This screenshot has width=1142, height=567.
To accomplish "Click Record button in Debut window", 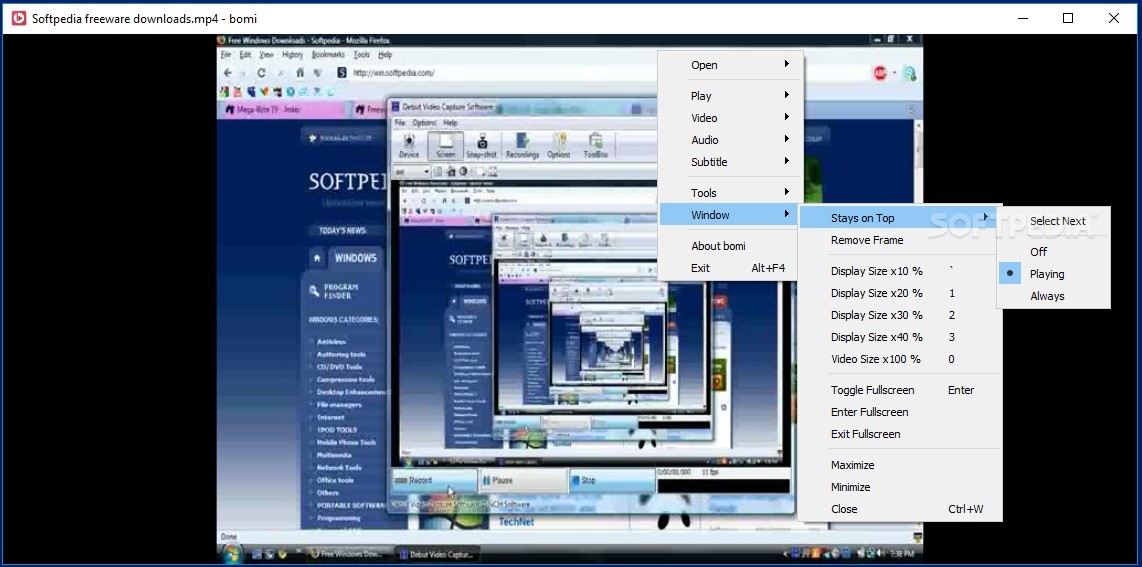I will [434, 480].
